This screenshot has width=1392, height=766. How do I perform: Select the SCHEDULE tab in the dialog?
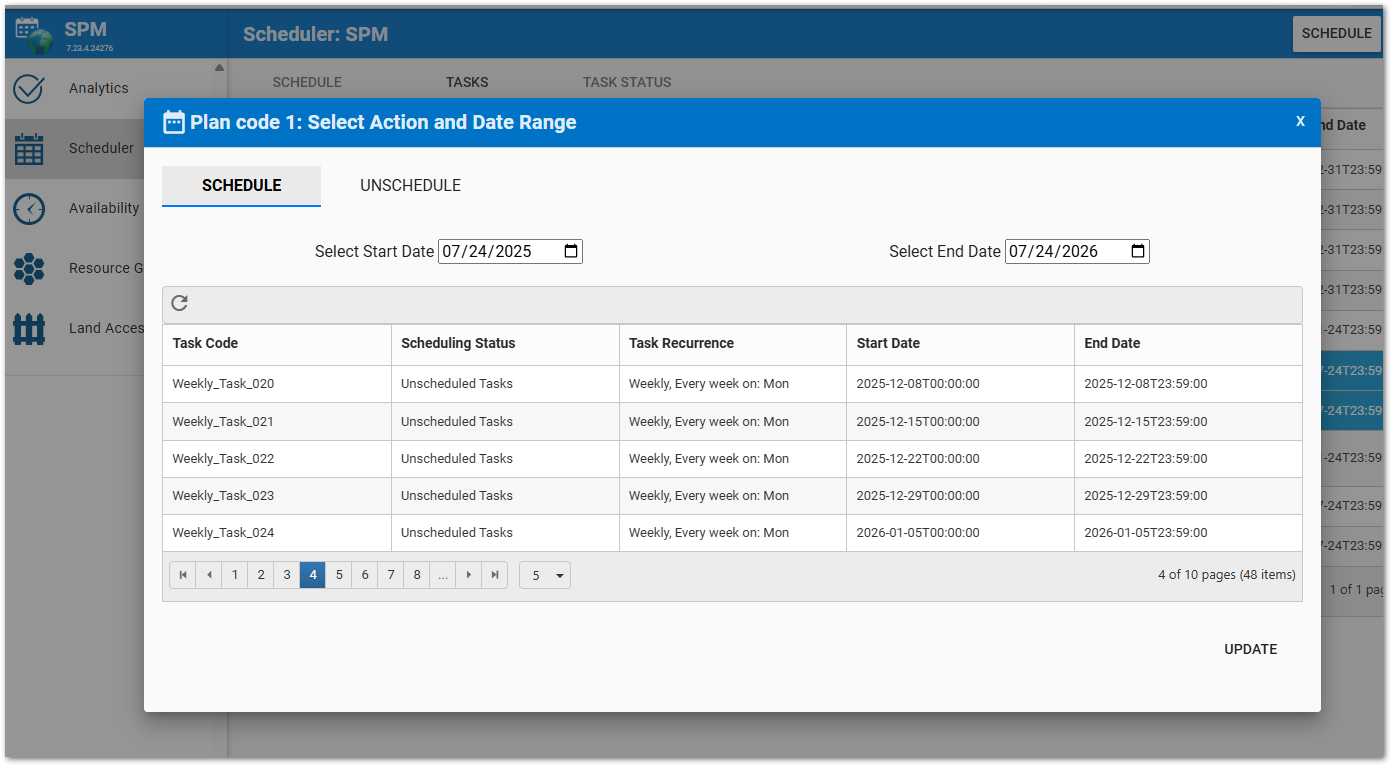[241, 186]
